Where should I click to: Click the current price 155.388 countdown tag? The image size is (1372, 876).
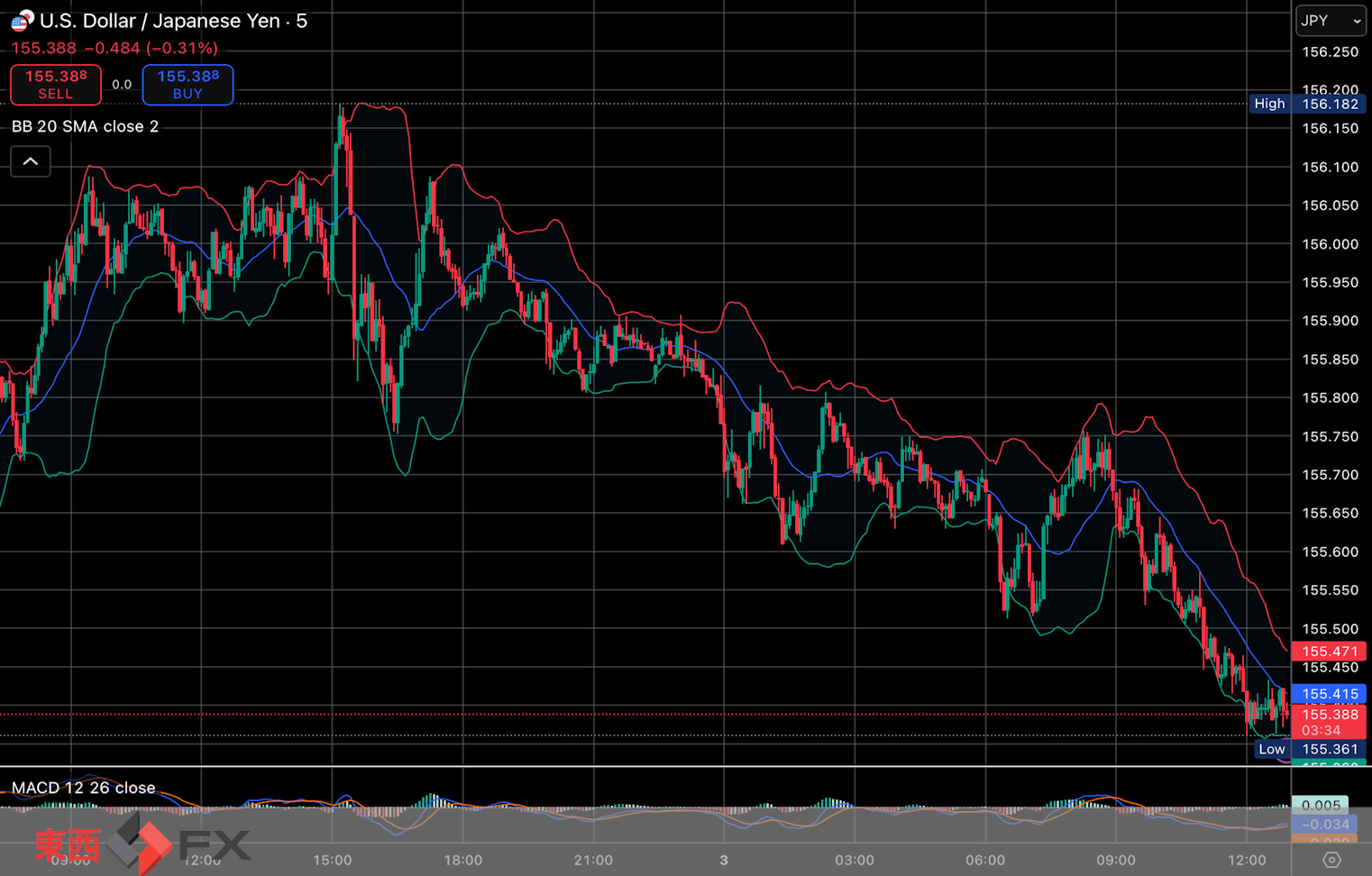[x=1329, y=722]
